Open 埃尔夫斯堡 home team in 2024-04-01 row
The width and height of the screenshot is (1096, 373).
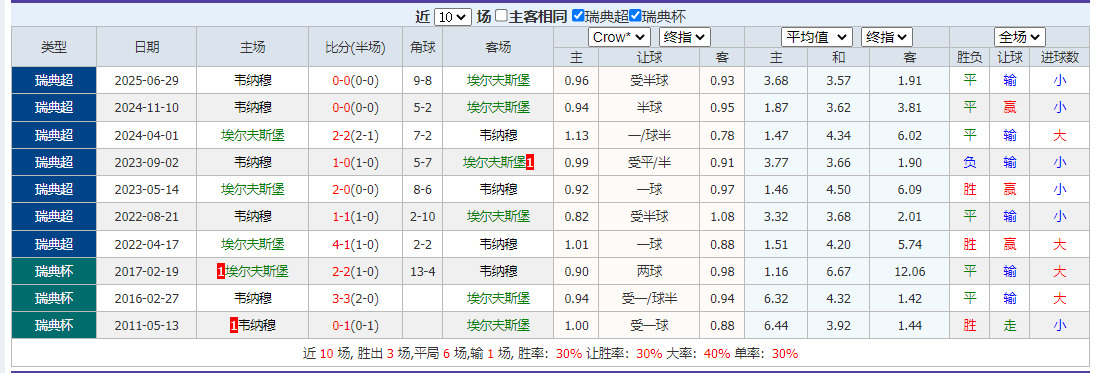click(x=252, y=135)
